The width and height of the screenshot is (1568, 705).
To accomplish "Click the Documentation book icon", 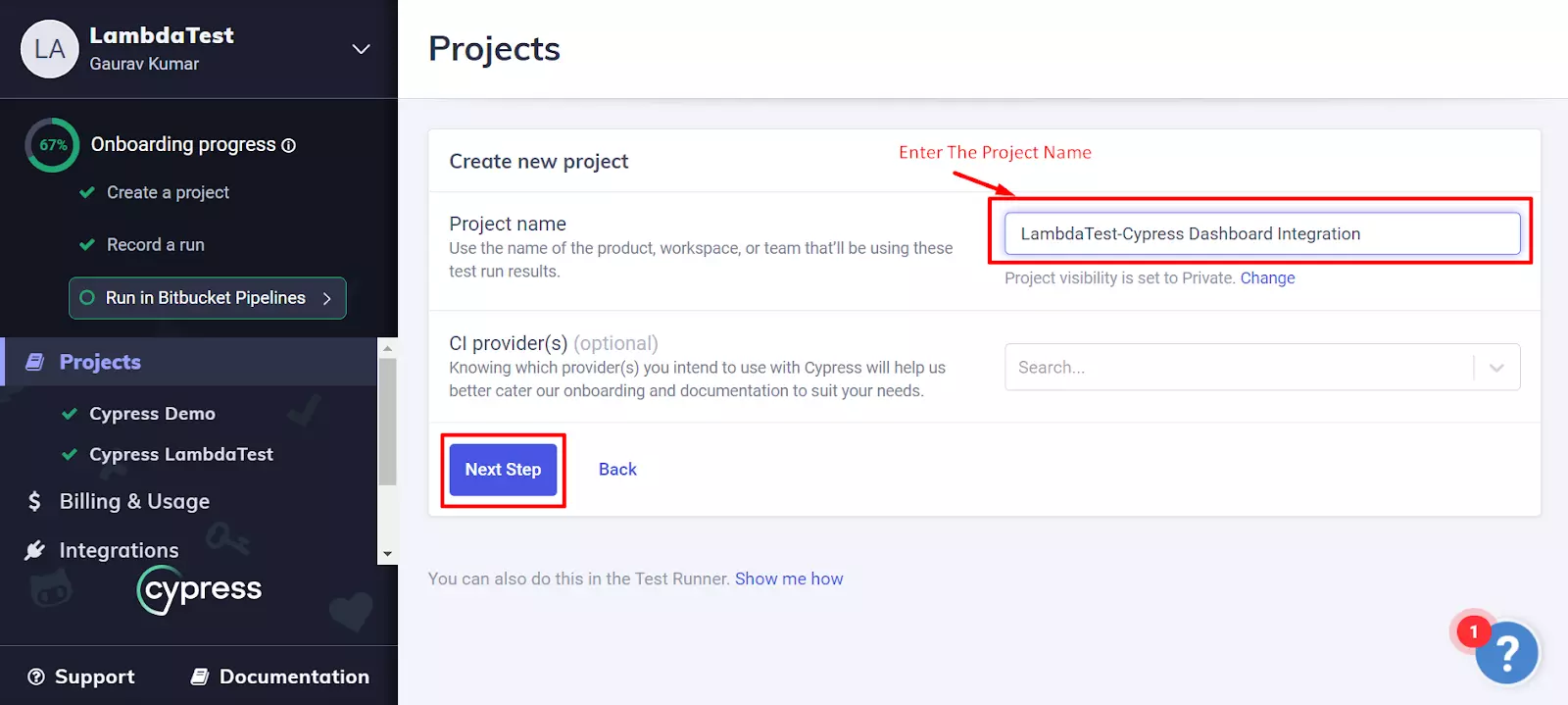I will pyautogui.click(x=200, y=677).
